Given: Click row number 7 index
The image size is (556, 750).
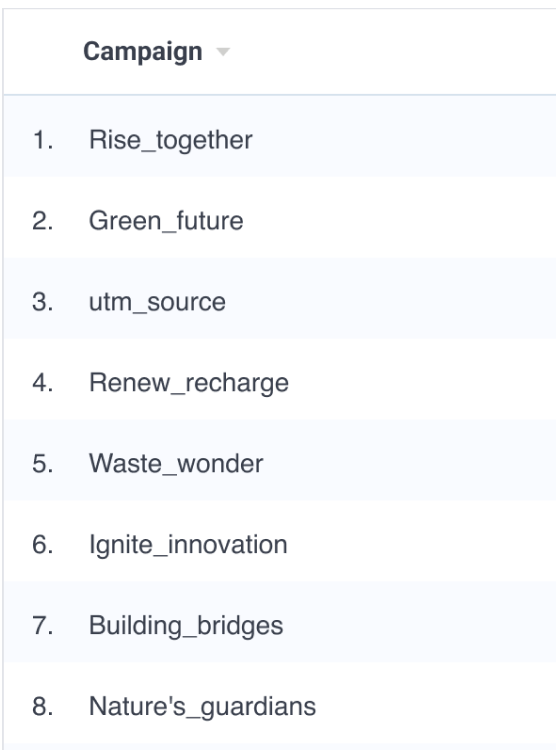Looking at the screenshot, I should (43, 625).
